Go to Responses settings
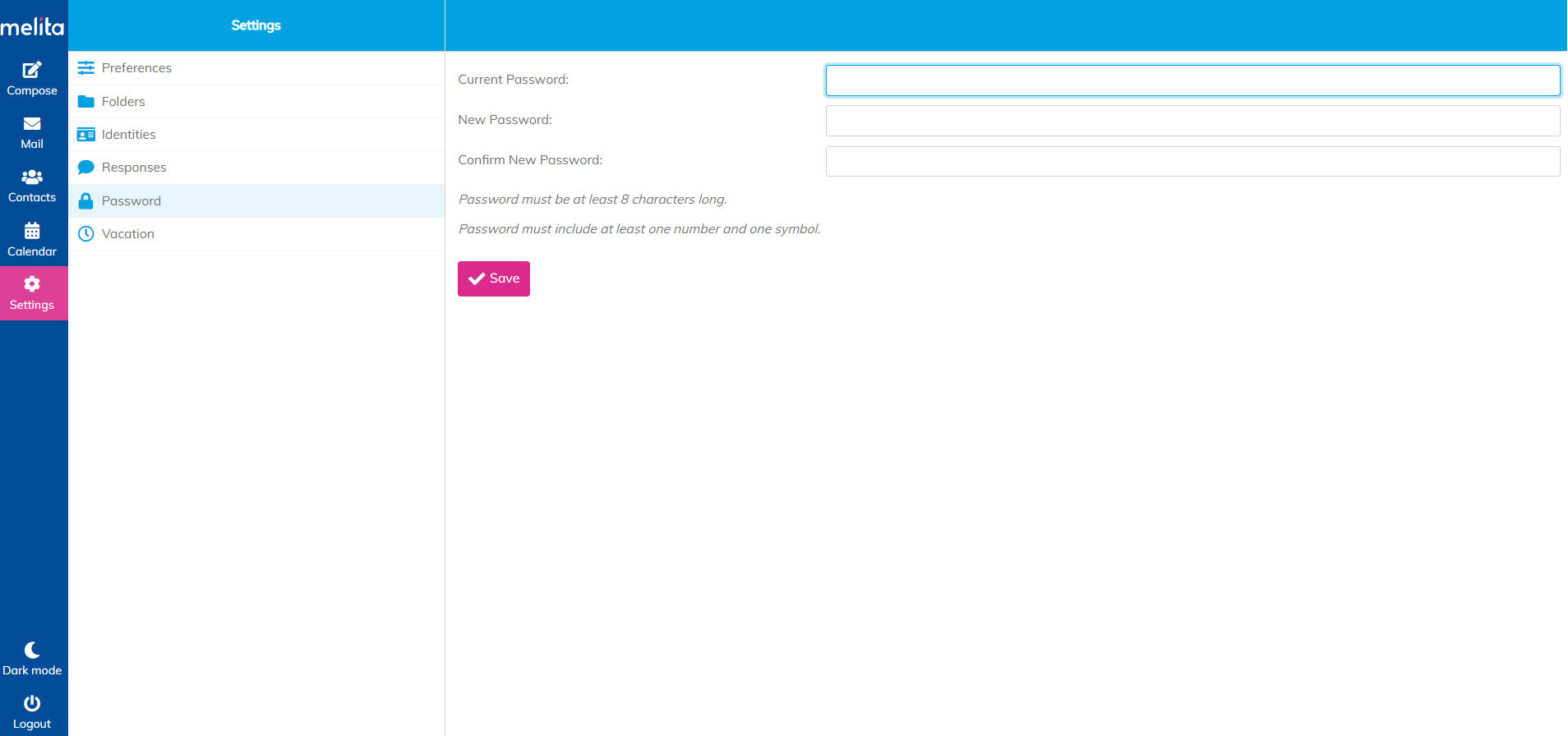Viewport: 1568px width, 736px height. click(134, 168)
